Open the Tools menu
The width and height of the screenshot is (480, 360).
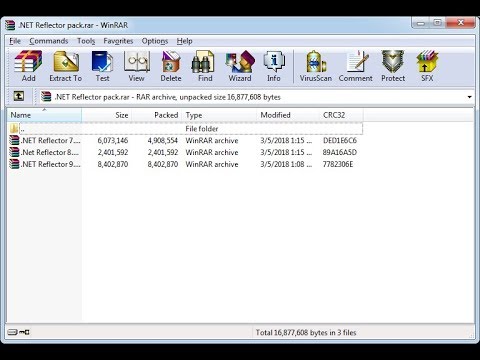[x=86, y=41]
